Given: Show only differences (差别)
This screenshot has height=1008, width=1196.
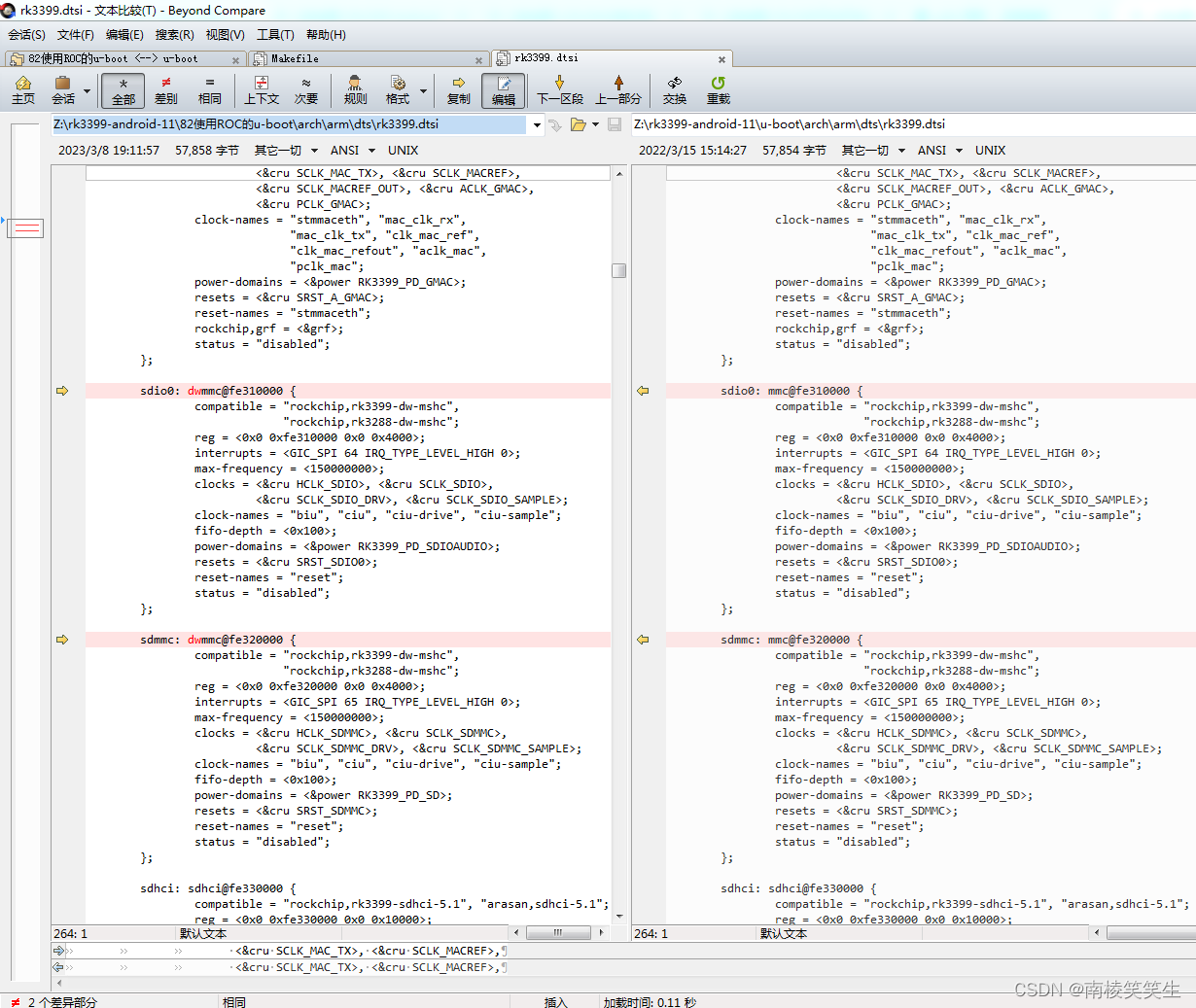Looking at the screenshot, I should [x=166, y=90].
